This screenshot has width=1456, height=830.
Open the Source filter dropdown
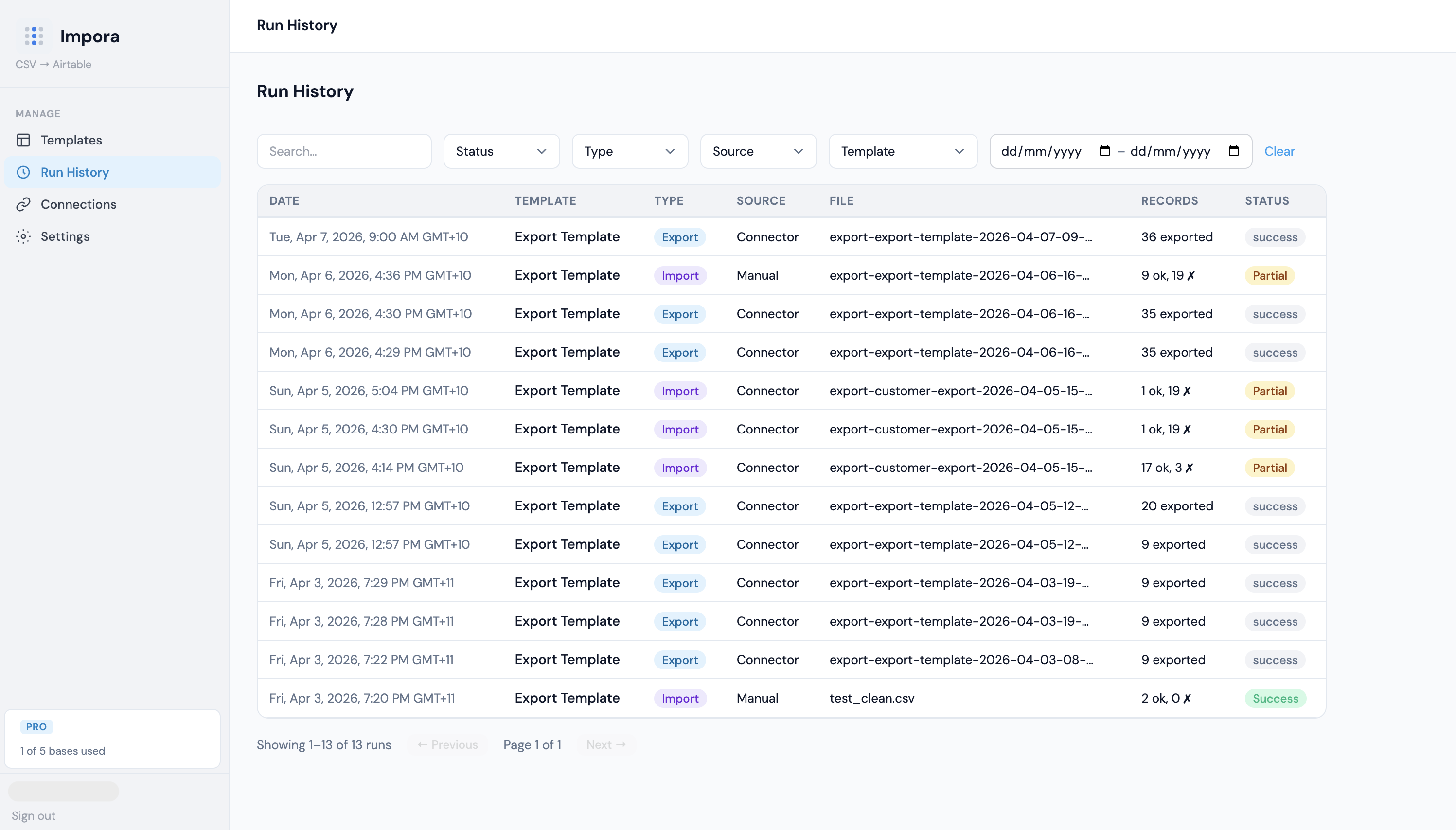(x=758, y=151)
